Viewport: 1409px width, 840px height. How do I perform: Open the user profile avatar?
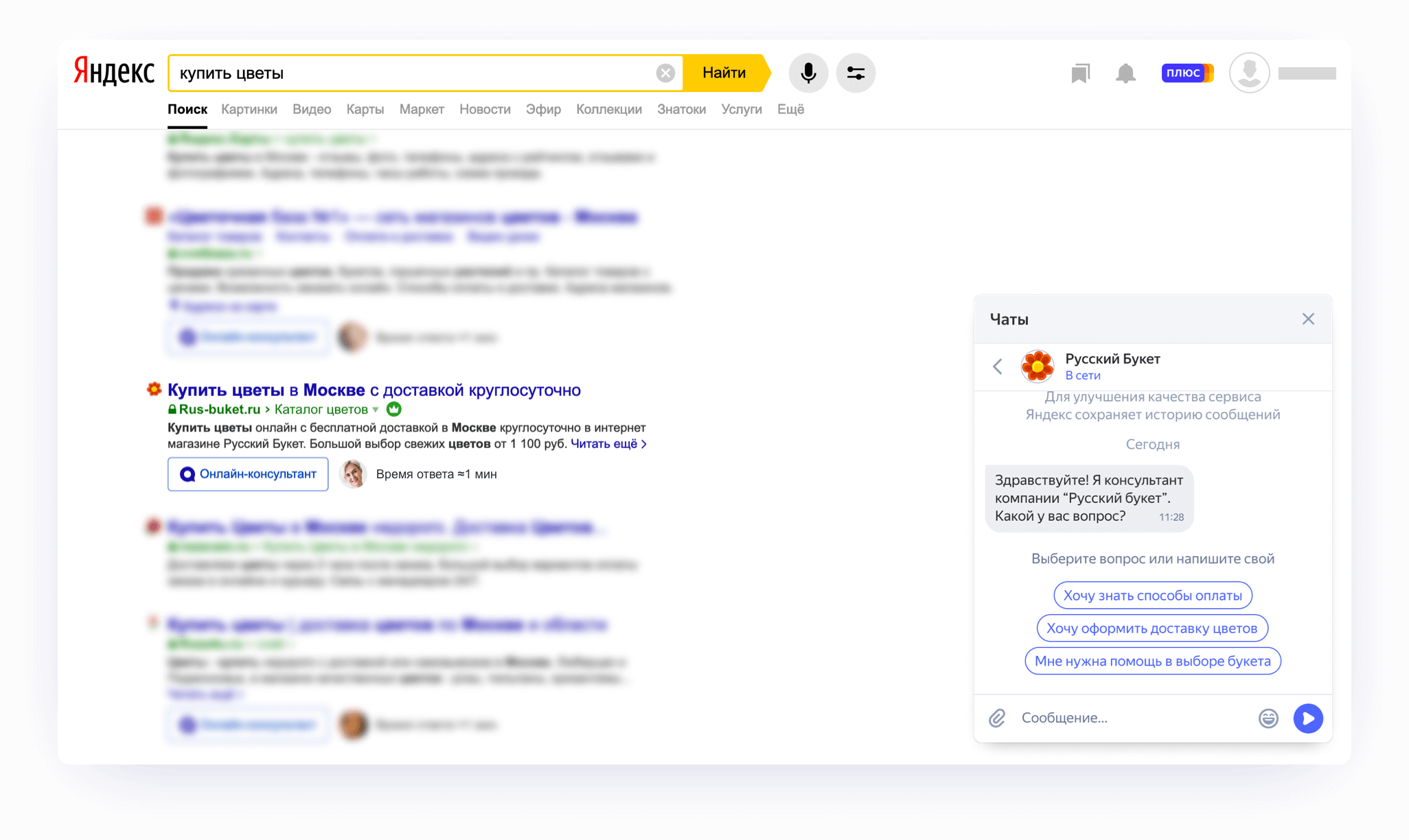pyautogui.click(x=1249, y=73)
